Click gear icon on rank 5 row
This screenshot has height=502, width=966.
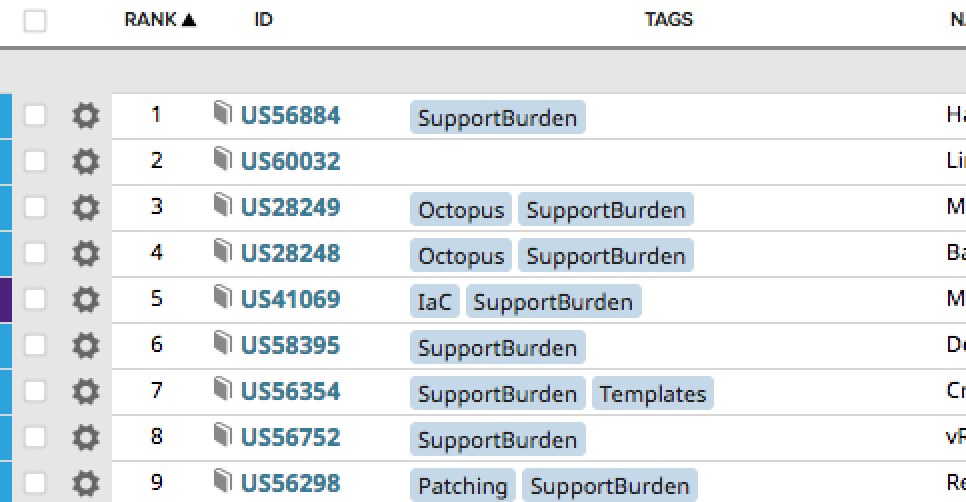(86, 299)
